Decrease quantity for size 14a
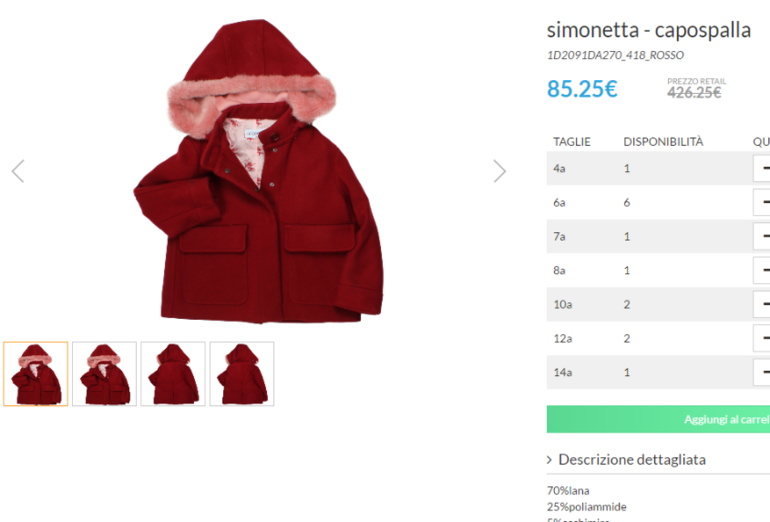Viewport: 770px width, 522px height. tap(763, 372)
